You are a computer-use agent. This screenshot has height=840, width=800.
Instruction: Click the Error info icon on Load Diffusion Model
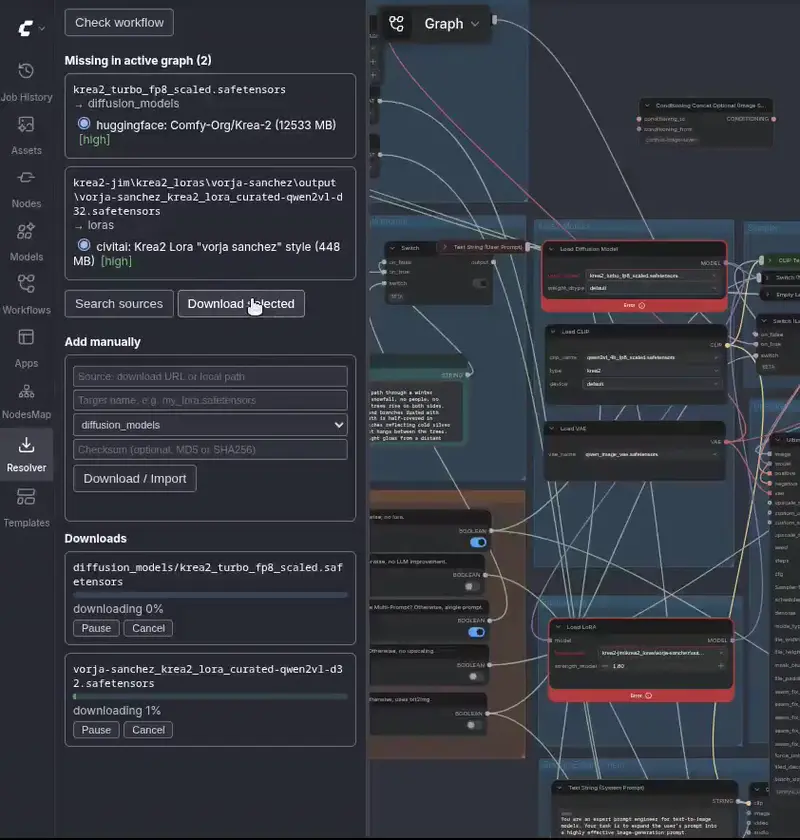tap(642, 305)
